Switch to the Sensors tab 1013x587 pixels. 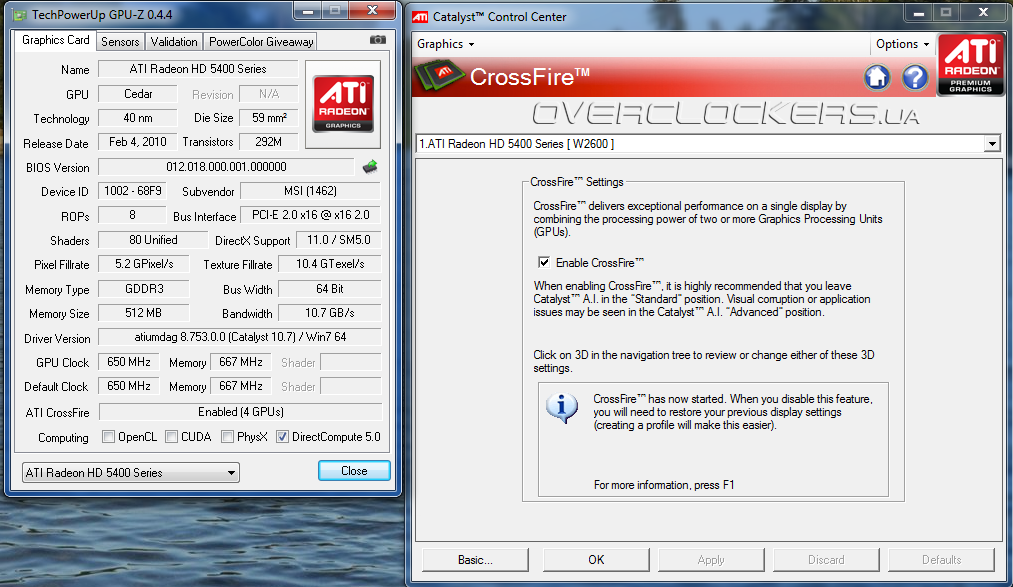point(120,42)
